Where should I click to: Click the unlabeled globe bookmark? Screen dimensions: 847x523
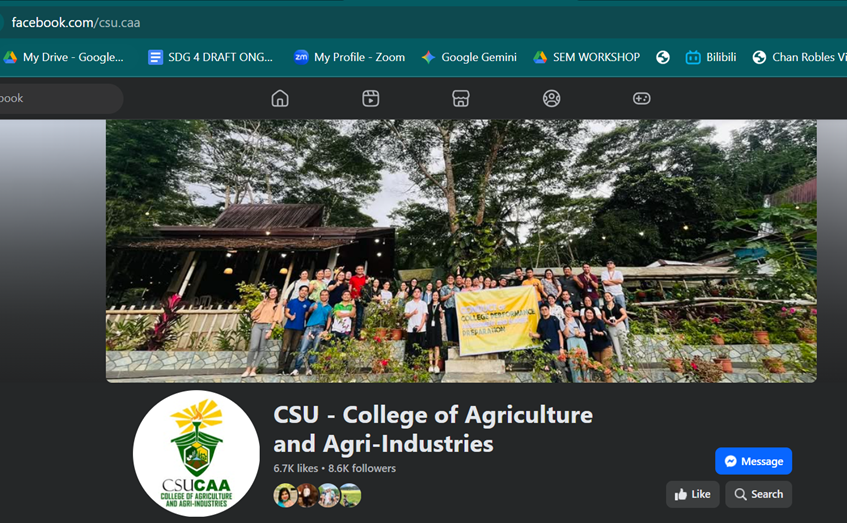pos(663,57)
